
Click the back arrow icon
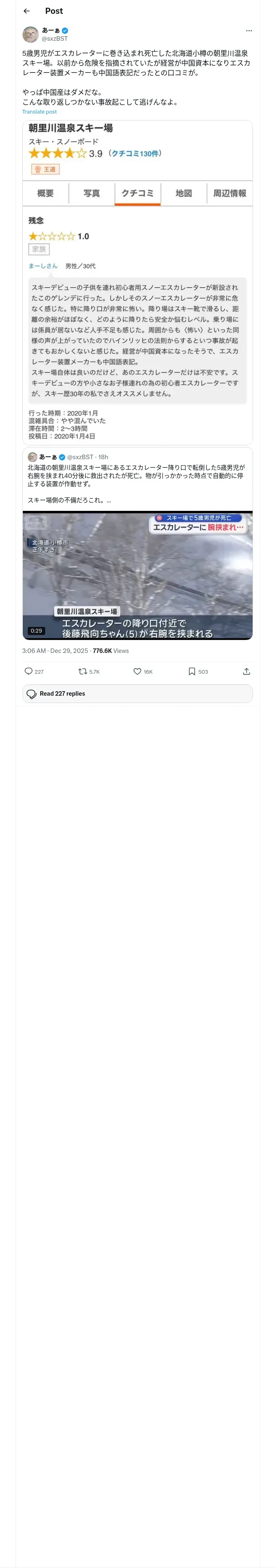(x=26, y=11)
